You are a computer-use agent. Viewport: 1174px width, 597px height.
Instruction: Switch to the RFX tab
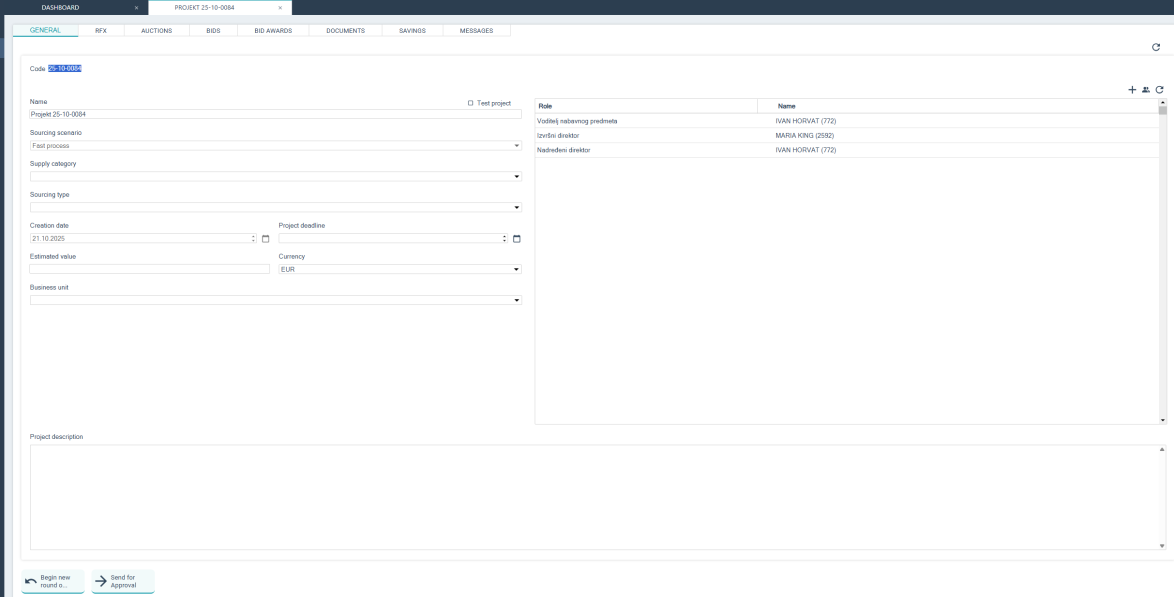click(101, 31)
